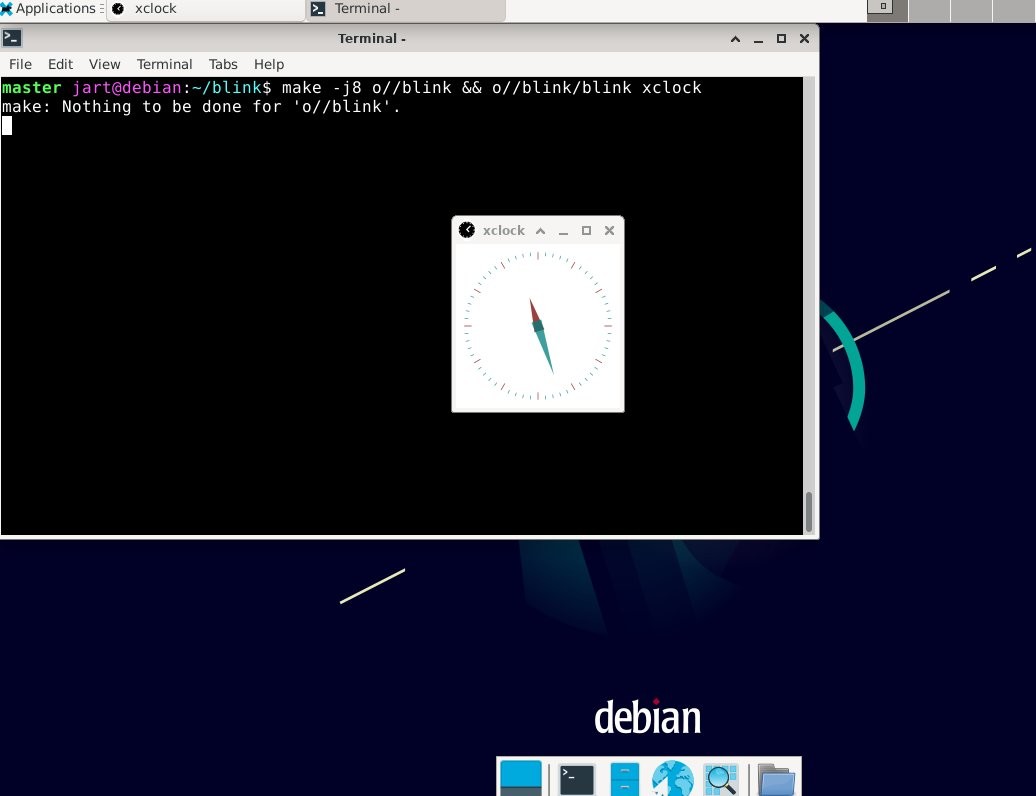Viewport: 1036px width, 796px height.
Task: Launch Web Browser globe icon in dock
Action: pos(673,779)
